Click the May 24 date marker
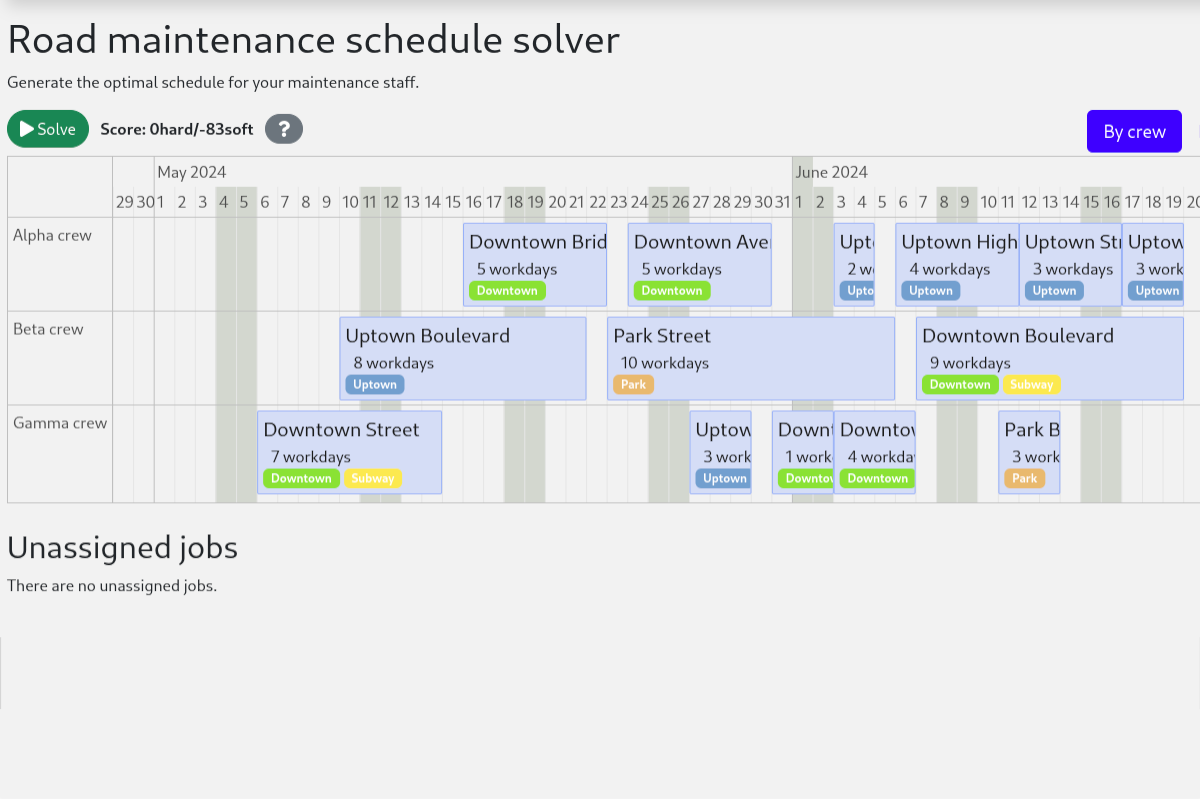Screen dimensions: 1200x800 pyautogui.click(x=639, y=202)
